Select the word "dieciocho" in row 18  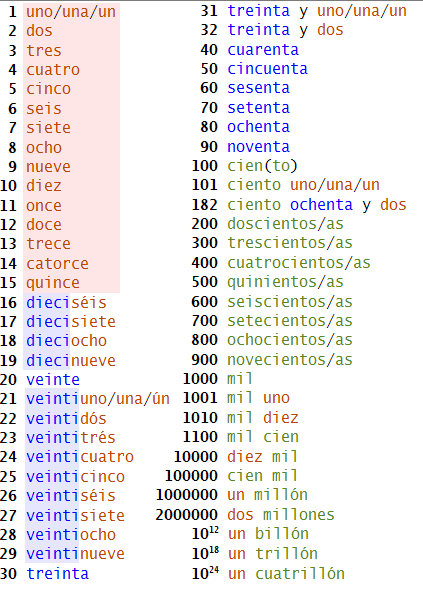coord(66,341)
